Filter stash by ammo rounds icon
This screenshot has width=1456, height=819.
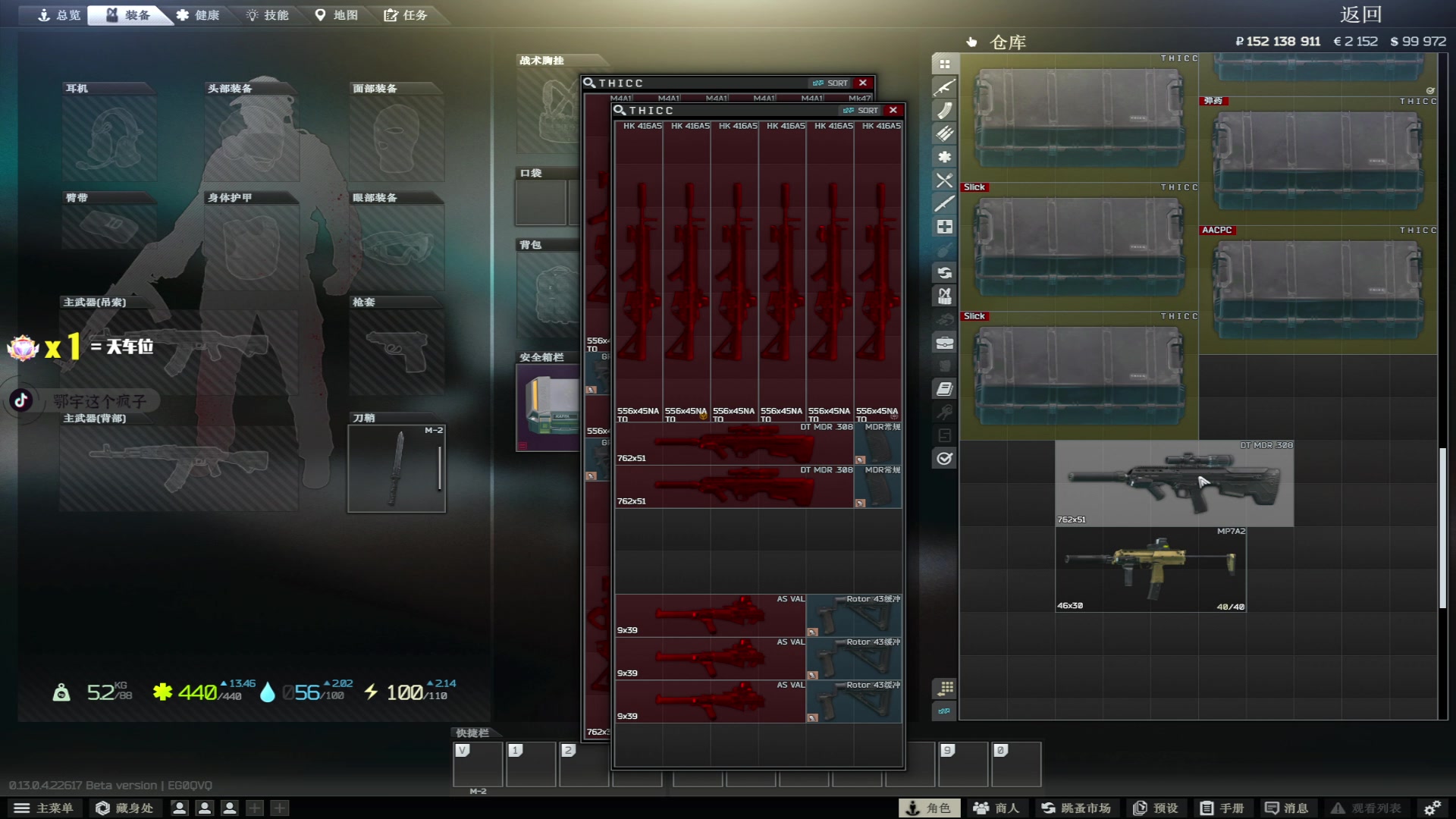click(x=944, y=134)
